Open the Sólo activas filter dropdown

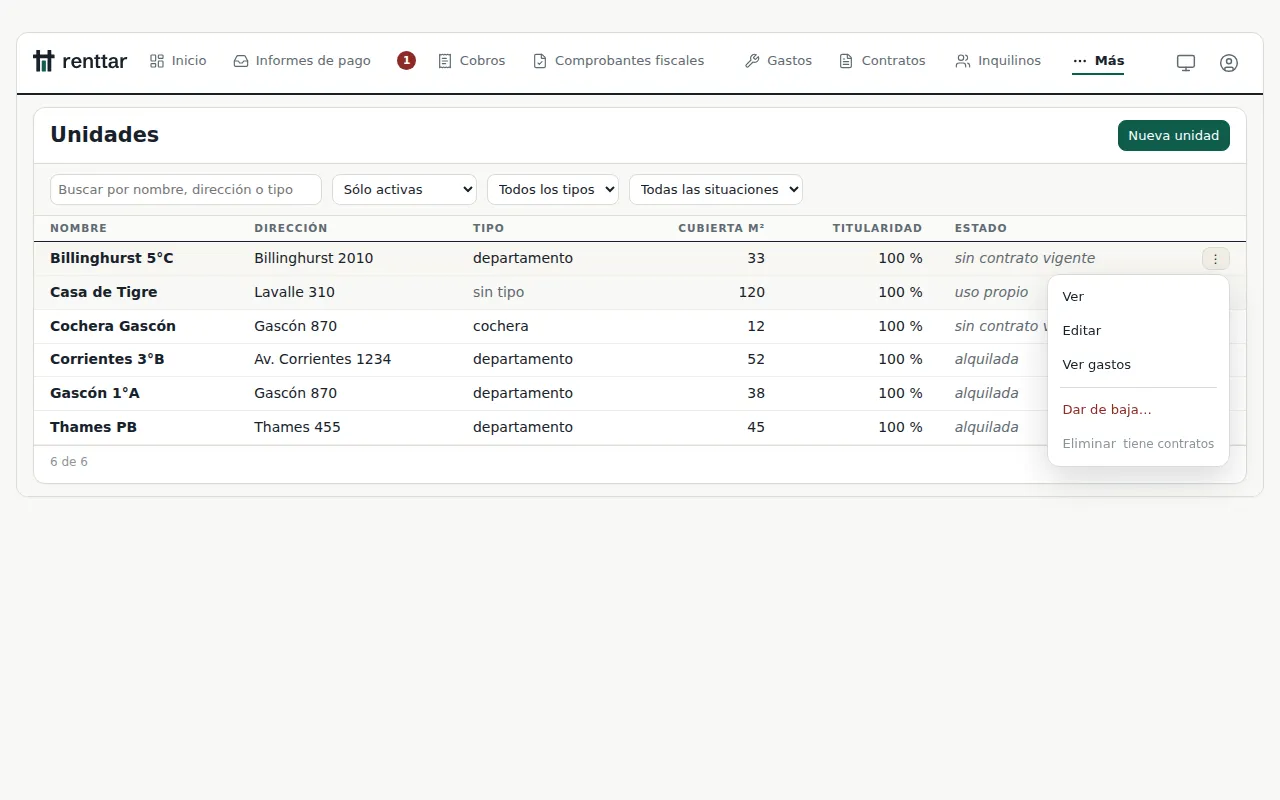(x=405, y=189)
